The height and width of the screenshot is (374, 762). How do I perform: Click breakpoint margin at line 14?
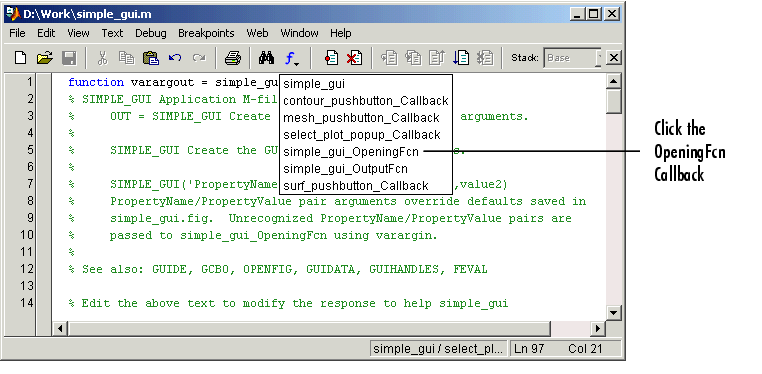point(44,303)
